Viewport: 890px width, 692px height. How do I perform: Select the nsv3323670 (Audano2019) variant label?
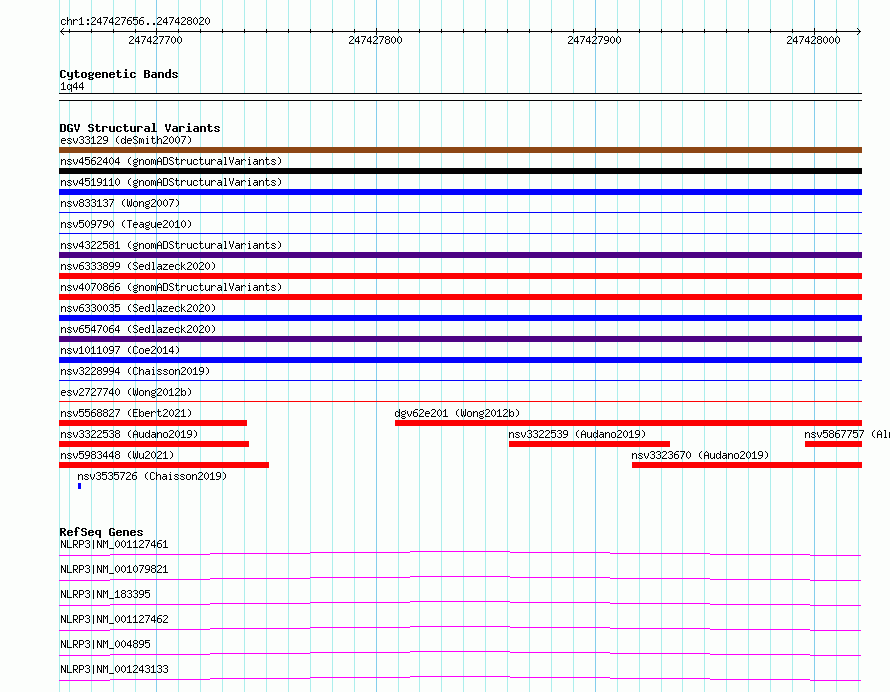pos(699,455)
